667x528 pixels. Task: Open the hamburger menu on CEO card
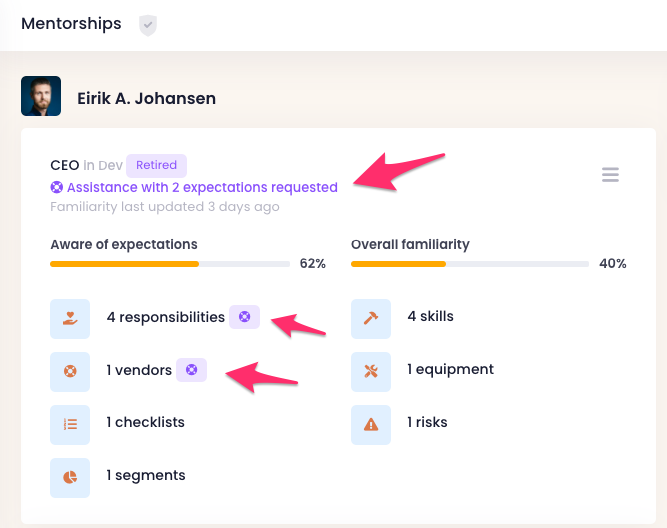(x=610, y=175)
